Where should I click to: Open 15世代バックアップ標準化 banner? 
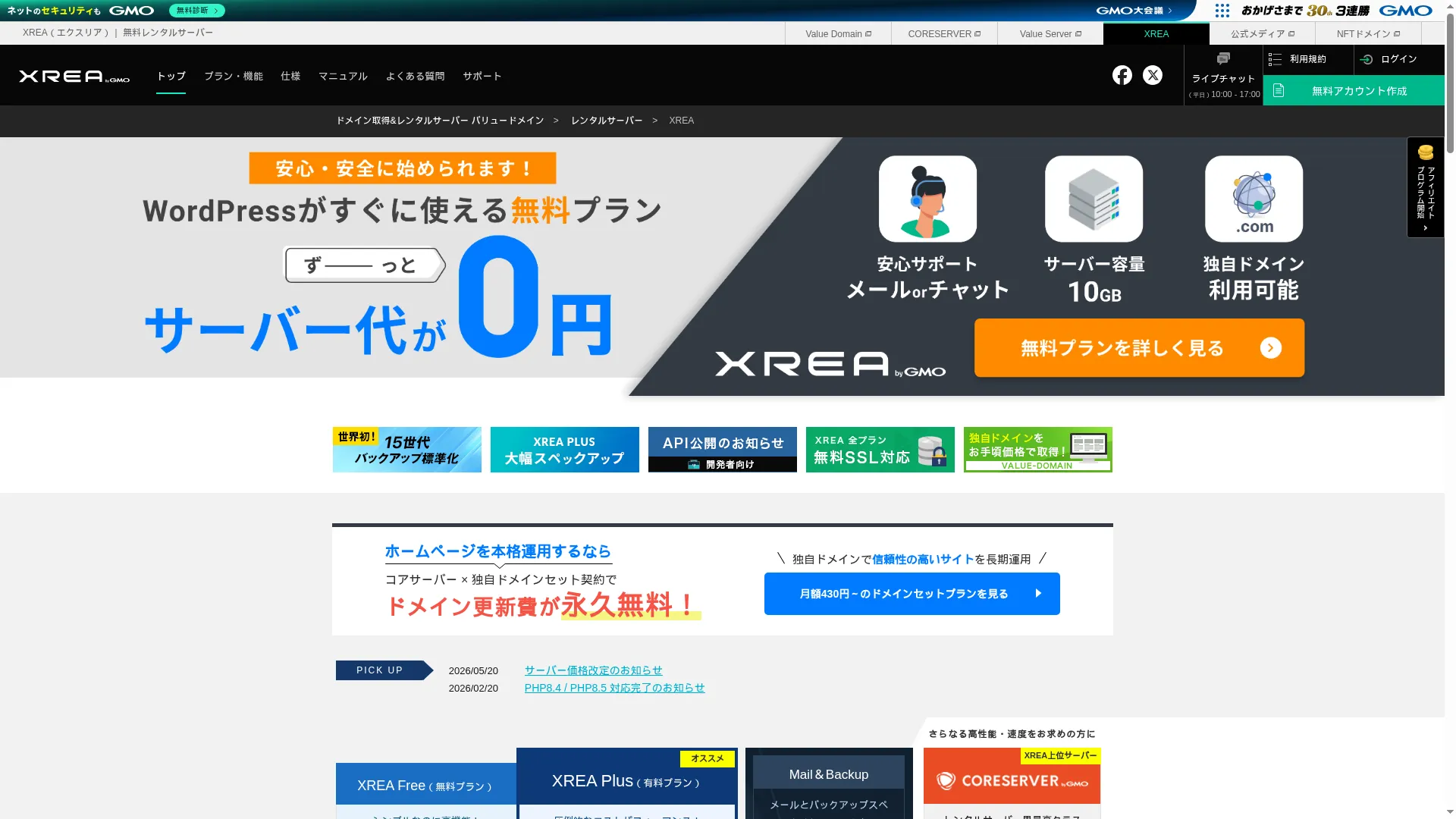(x=406, y=450)
